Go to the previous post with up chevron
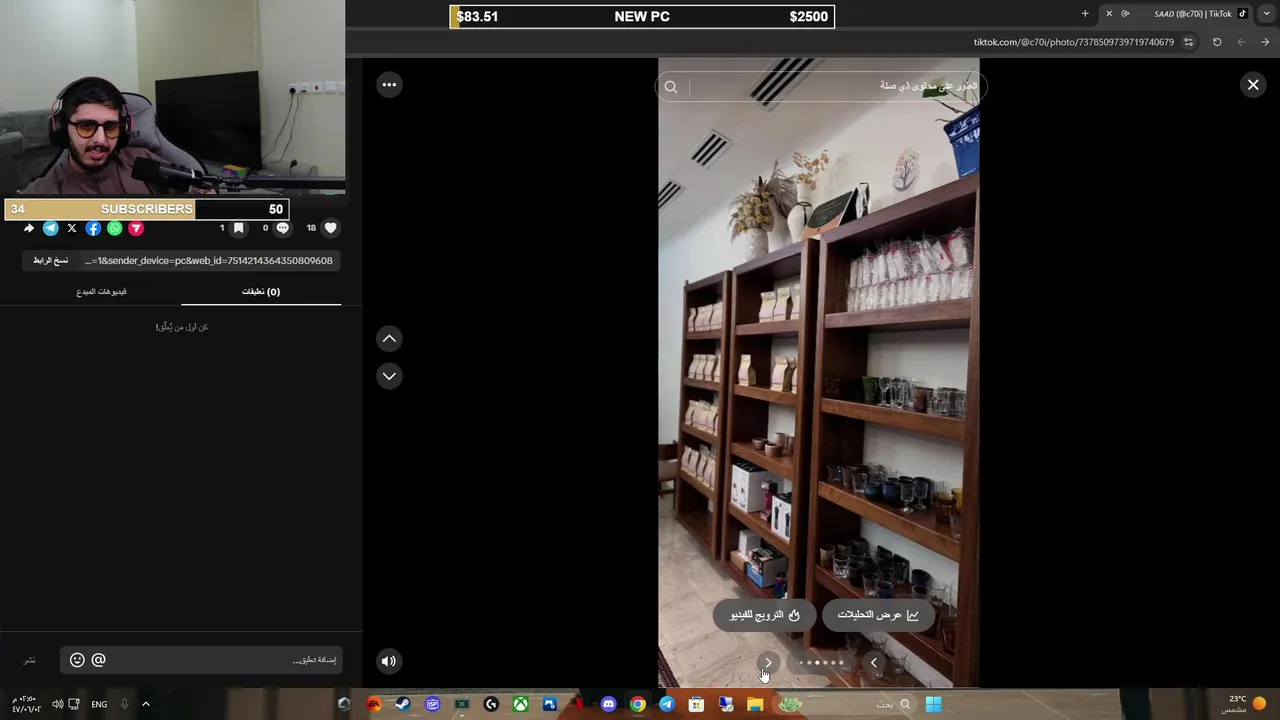The image size is (1280, 720). pos(389,339)
